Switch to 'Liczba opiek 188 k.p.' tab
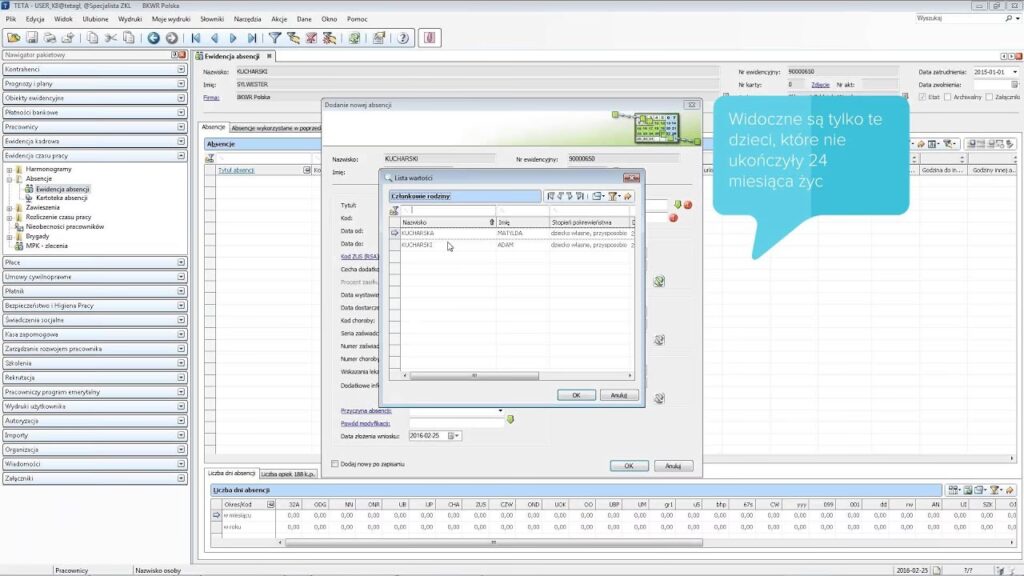This screenshot has width=1024, height=576. click(288, 473)
